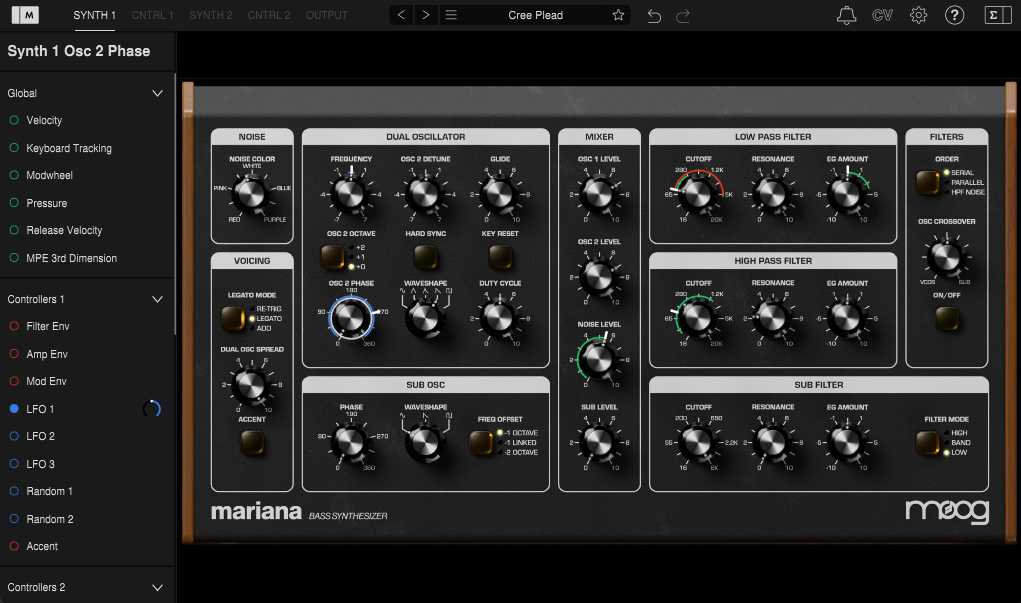
Task: Toggle the Accent button in Voicing
Action: coord(252,443)
